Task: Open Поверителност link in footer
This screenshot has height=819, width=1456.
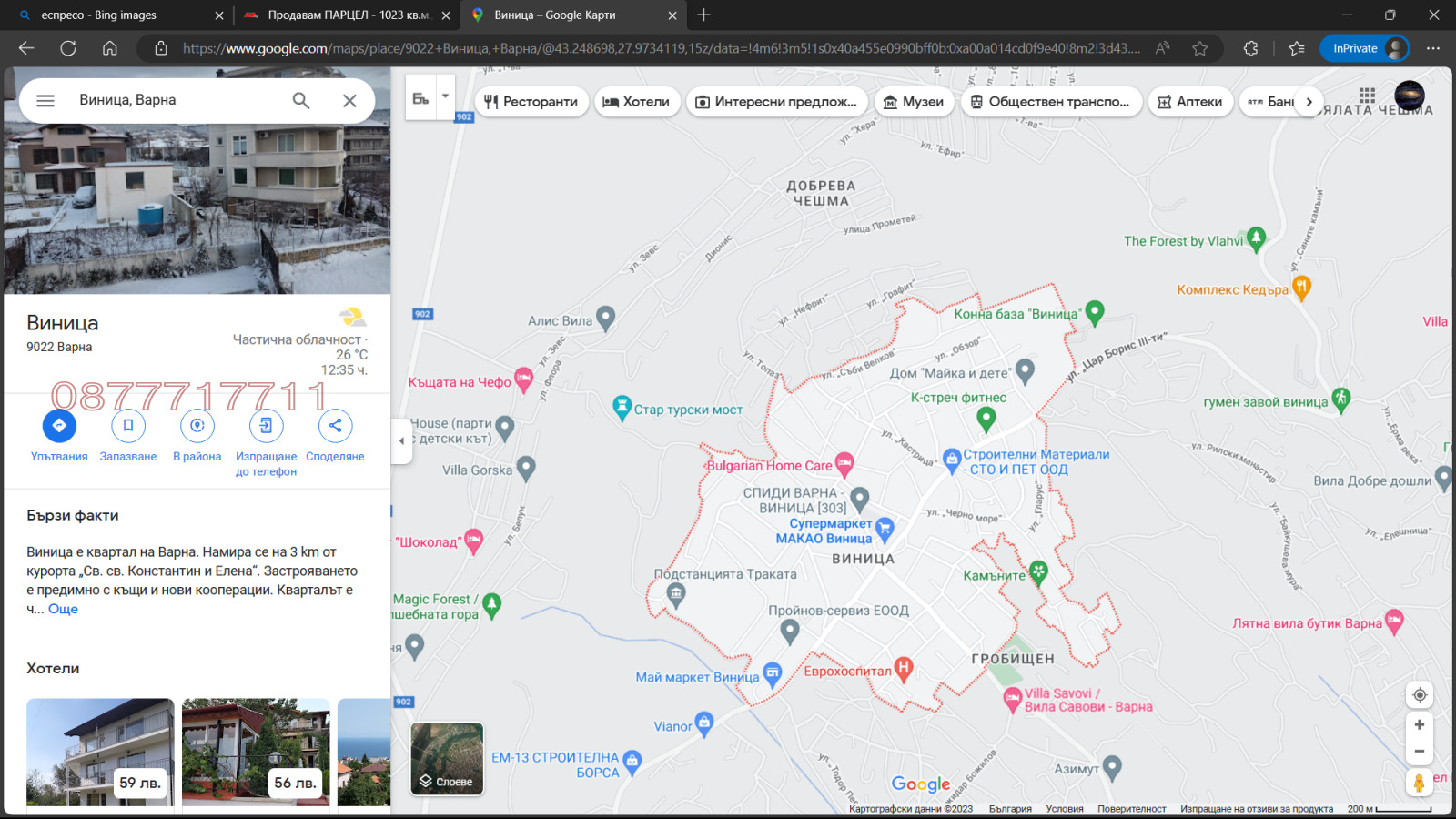Action: 1131,809
